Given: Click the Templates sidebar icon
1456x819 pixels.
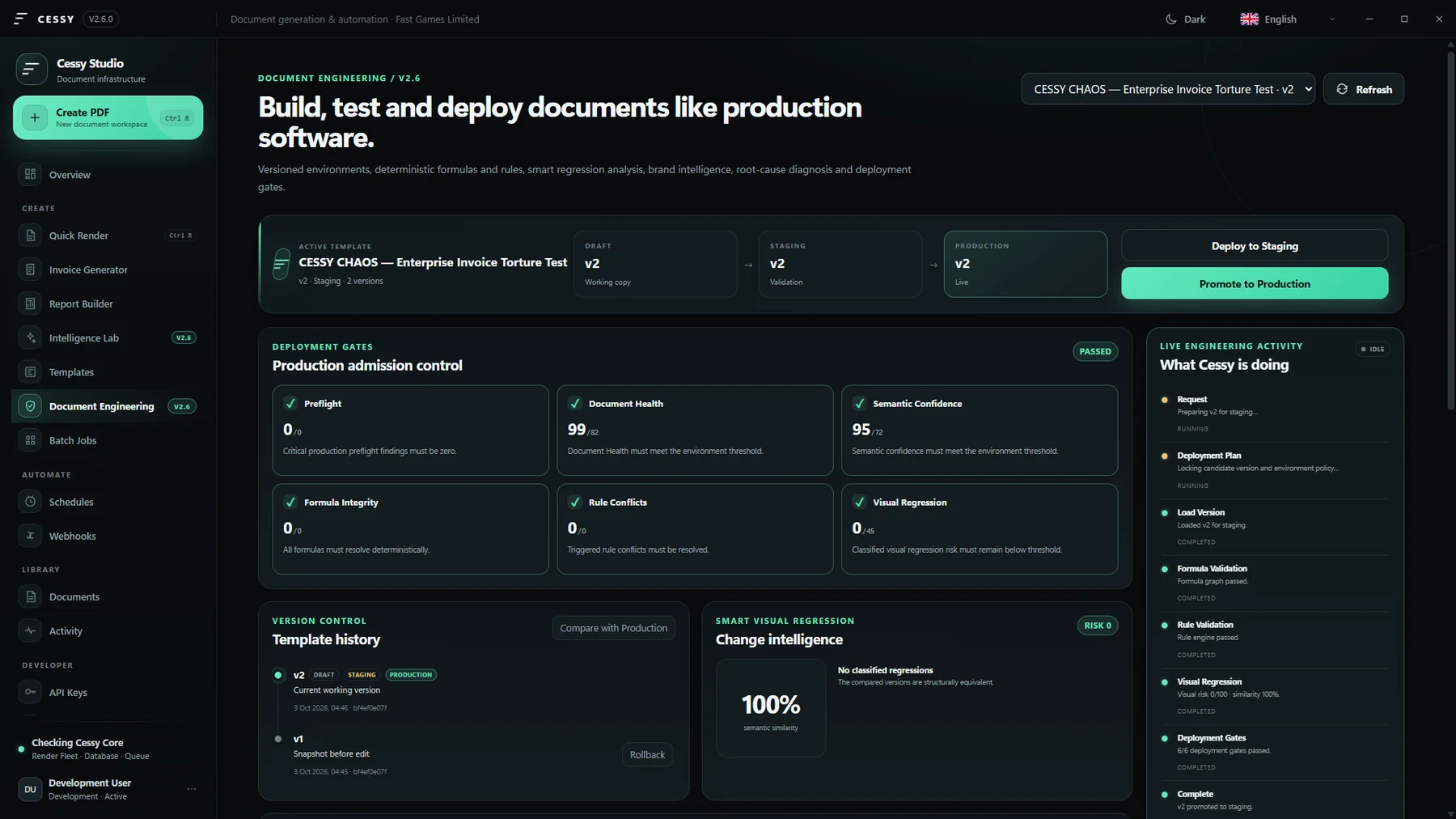Looking at the screenshot, I should coord(31,372).
